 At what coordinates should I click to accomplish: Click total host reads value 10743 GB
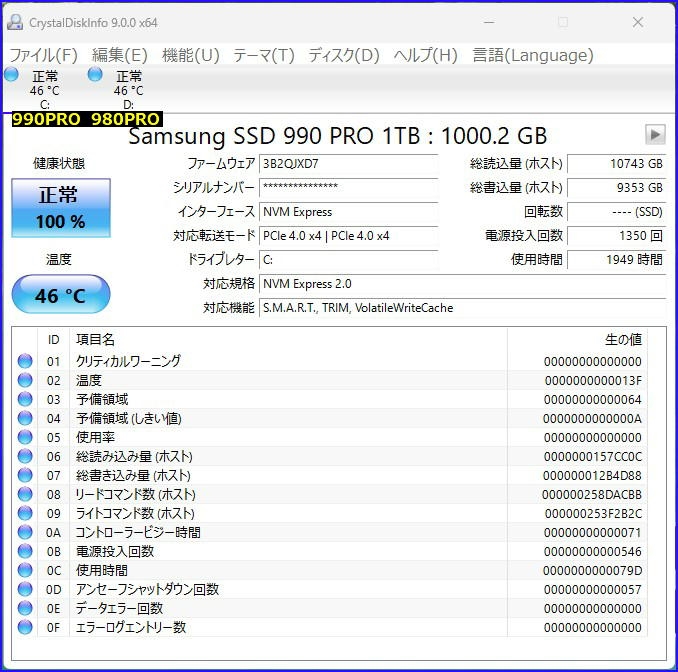tap(617, 164)
